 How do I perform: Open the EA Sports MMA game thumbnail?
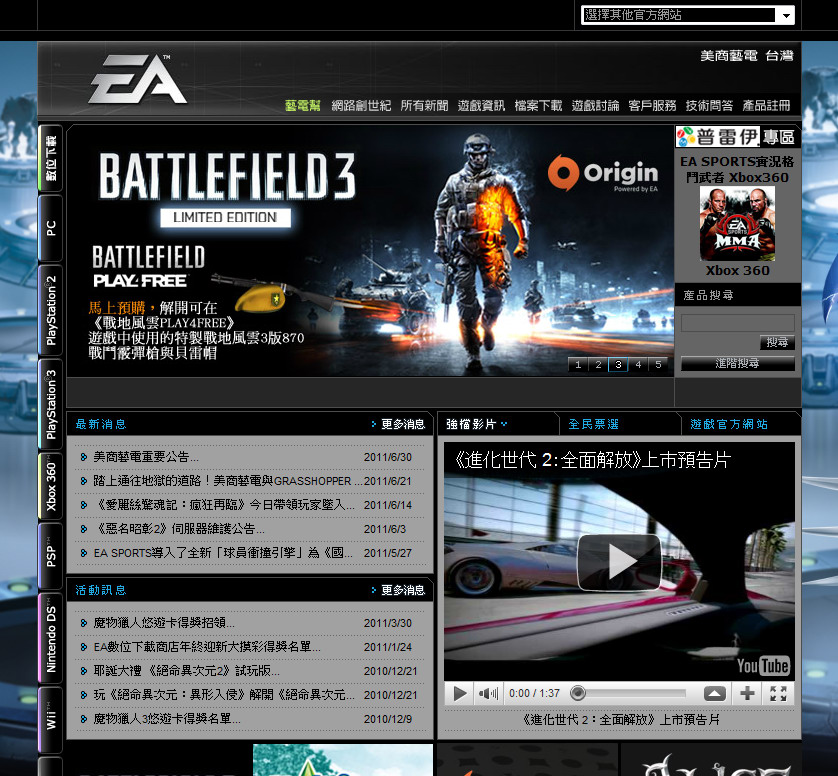click(x=737, y=224)
